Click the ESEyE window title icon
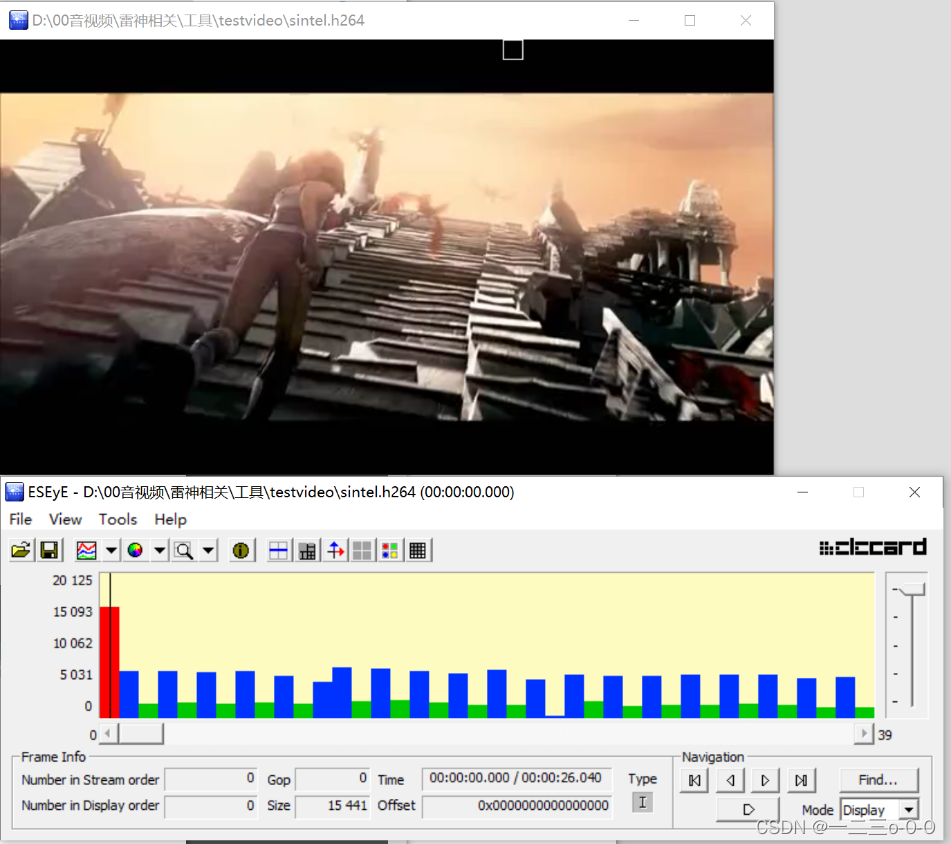 15,492
